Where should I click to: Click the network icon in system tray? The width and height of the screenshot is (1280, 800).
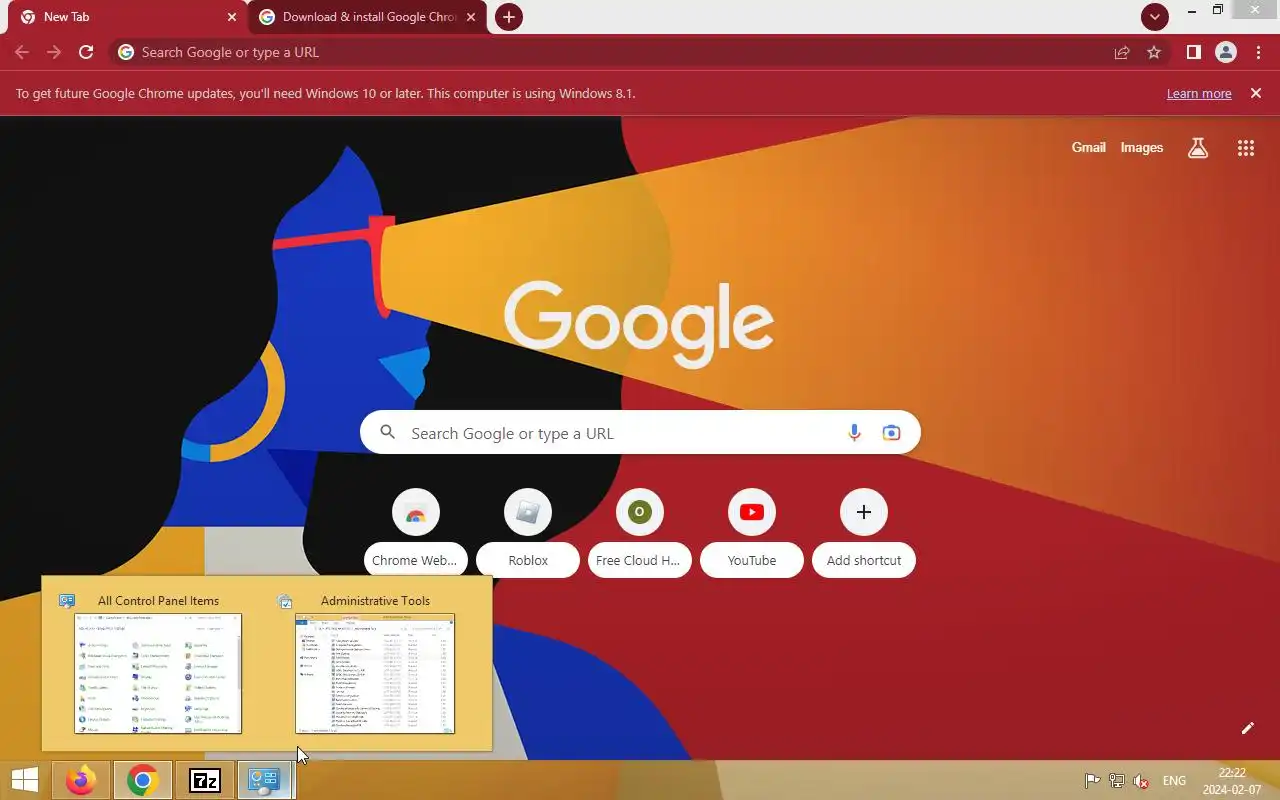1116,781
